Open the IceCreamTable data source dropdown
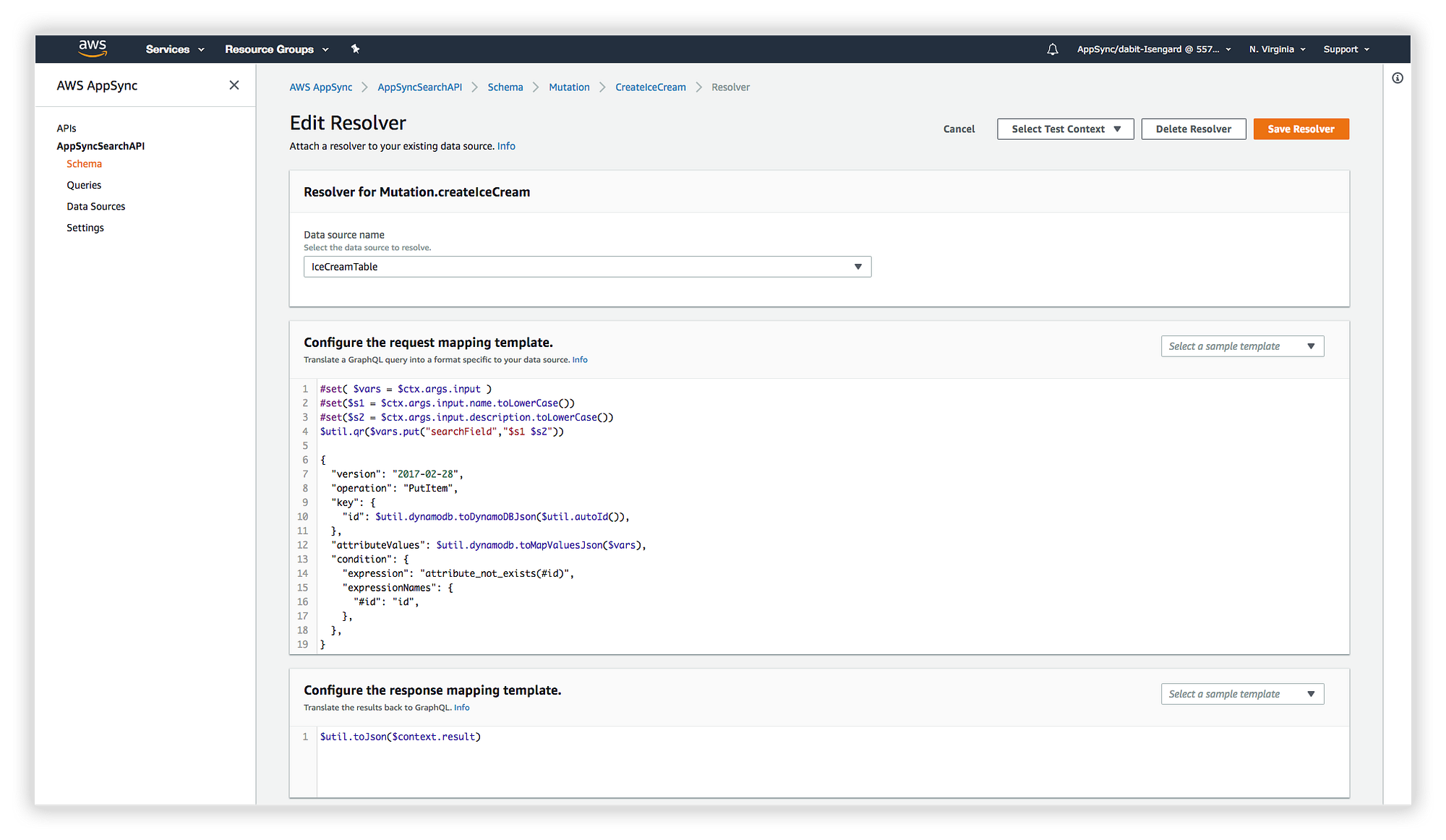Image resolution: width=1446 pixels, height=840 pixels. pos(587,267)
